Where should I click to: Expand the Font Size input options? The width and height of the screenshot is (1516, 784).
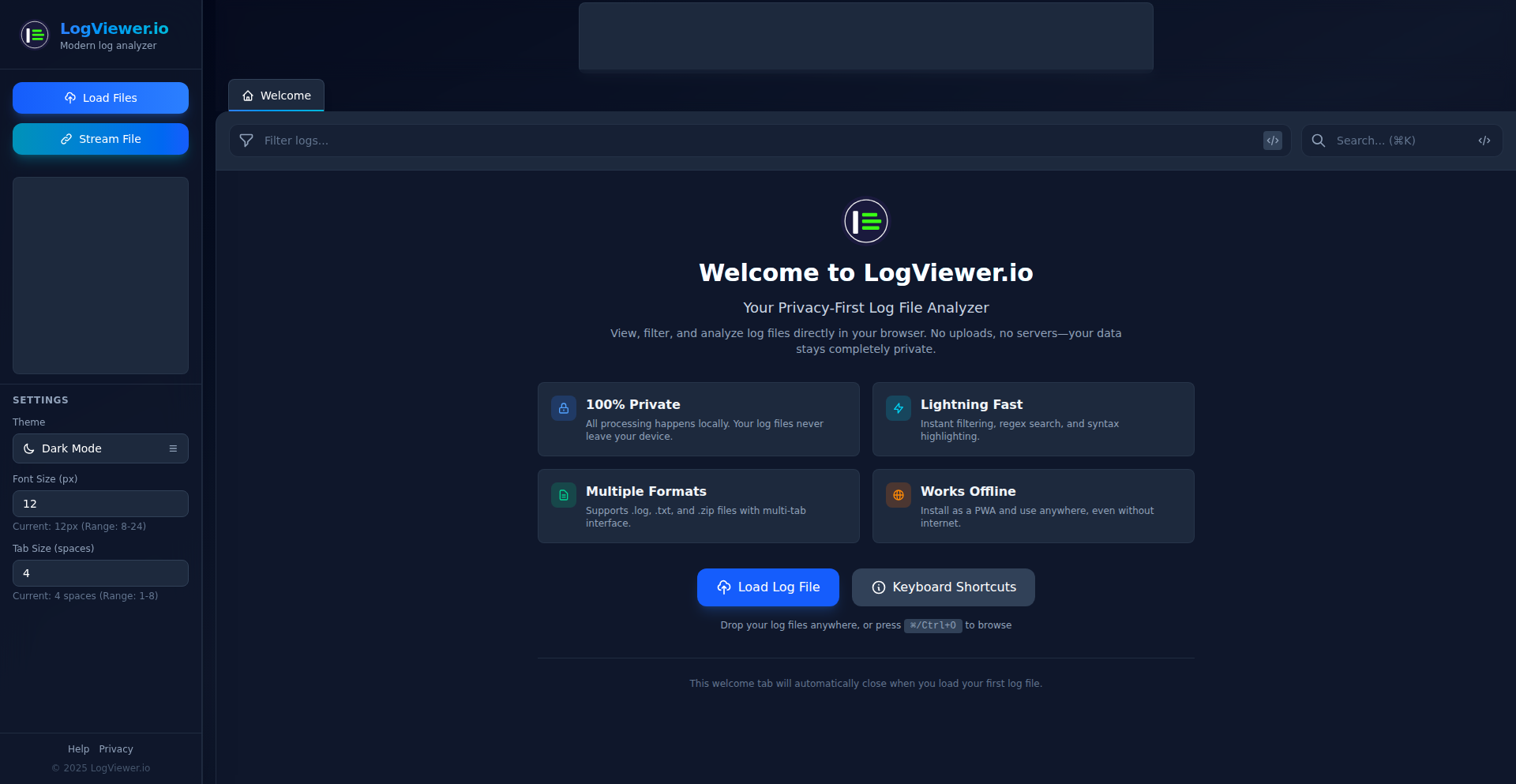click(x=100, y=503)
